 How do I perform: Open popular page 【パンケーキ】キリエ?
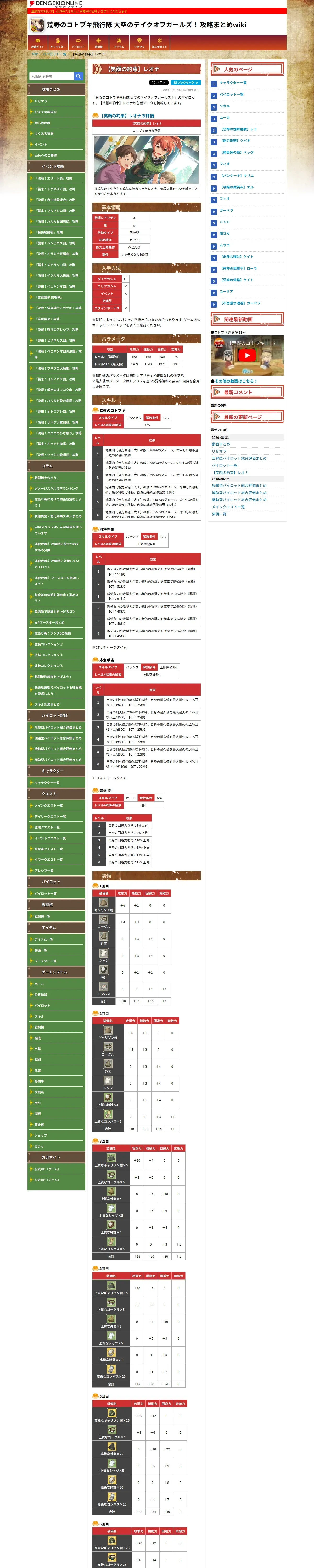pyautogui.click(x=237, y=175)
